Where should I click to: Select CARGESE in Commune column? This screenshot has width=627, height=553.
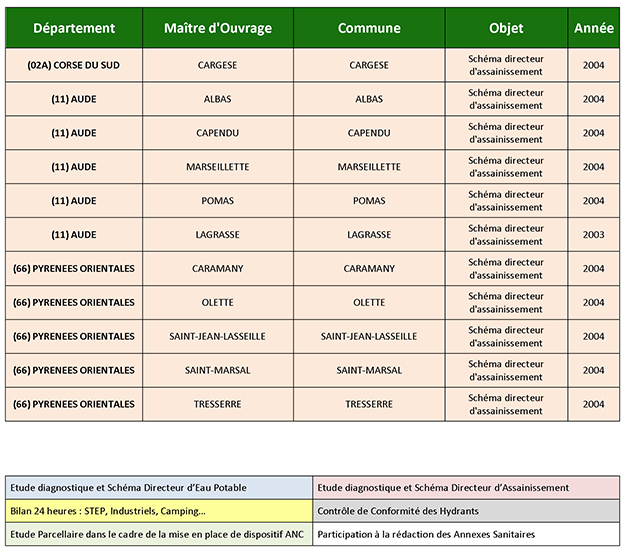coord(369,65)
